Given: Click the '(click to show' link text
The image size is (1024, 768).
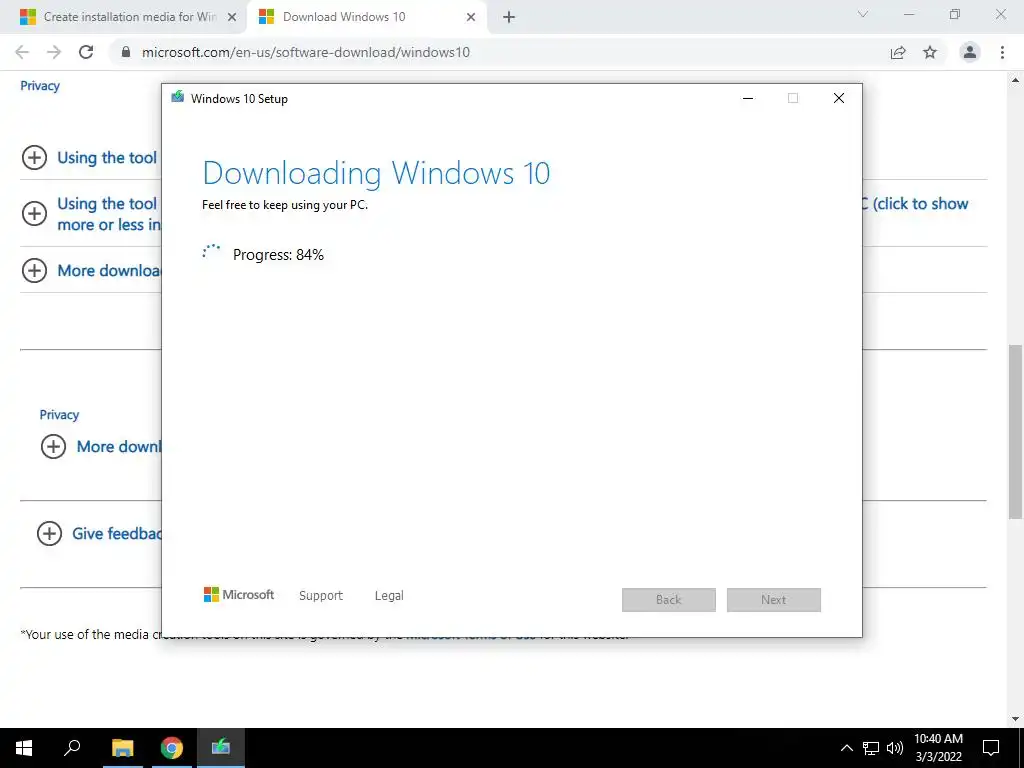Looking at the screenshot, I should pos(920,204).
